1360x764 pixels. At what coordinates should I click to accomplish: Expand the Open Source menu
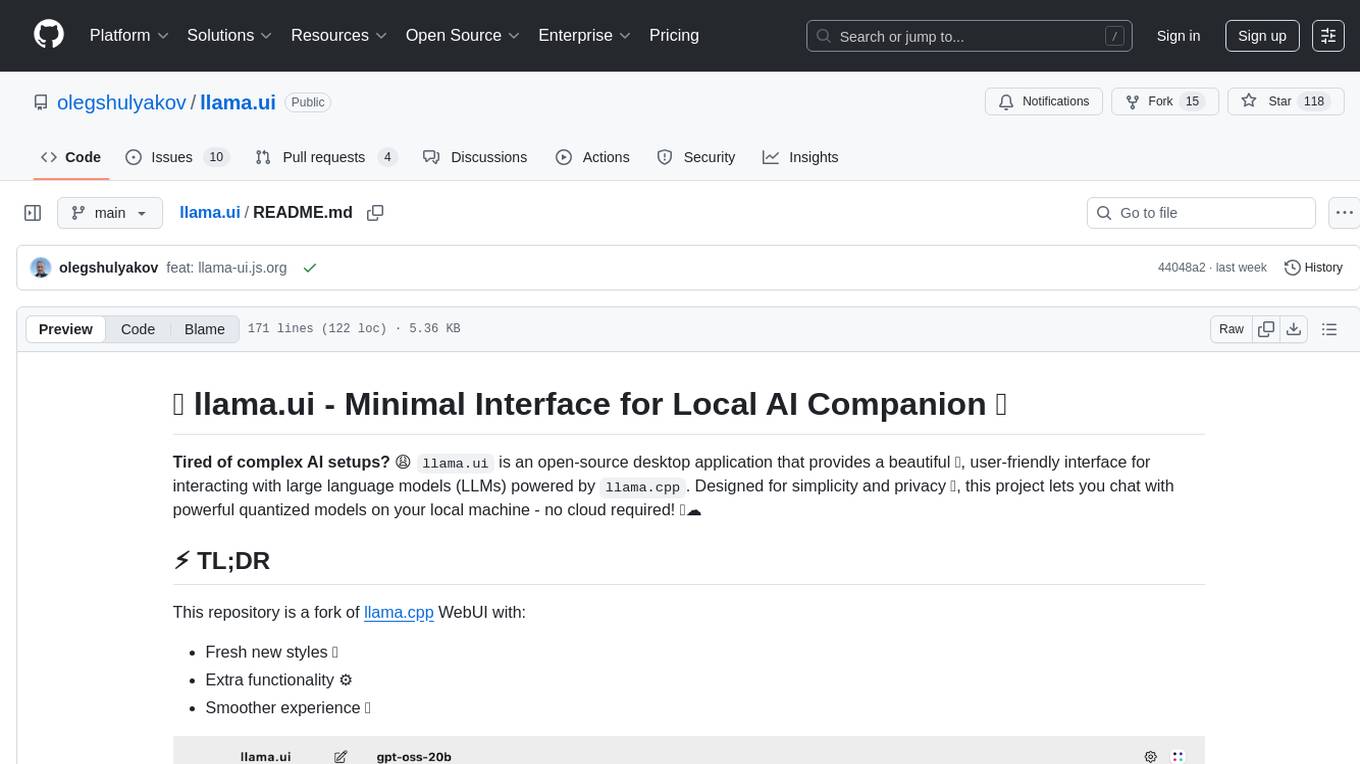[x=463, y=35]
